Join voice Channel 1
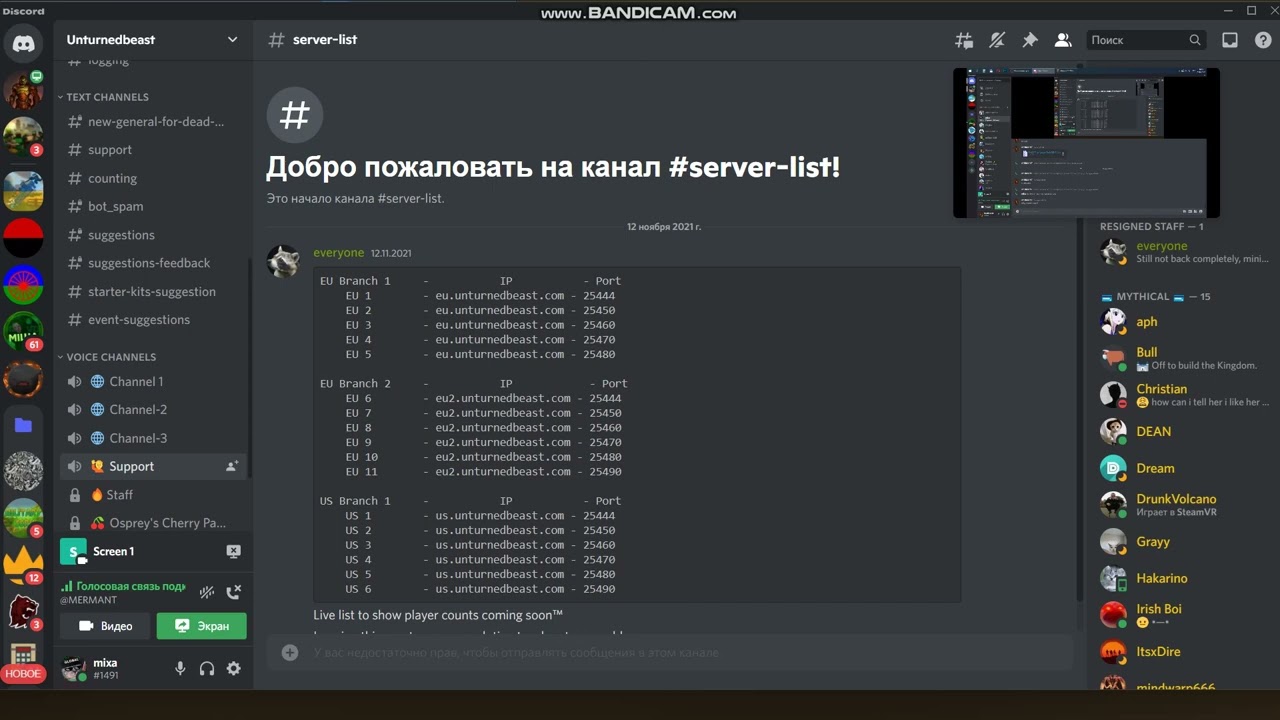 tap(153, 381)
